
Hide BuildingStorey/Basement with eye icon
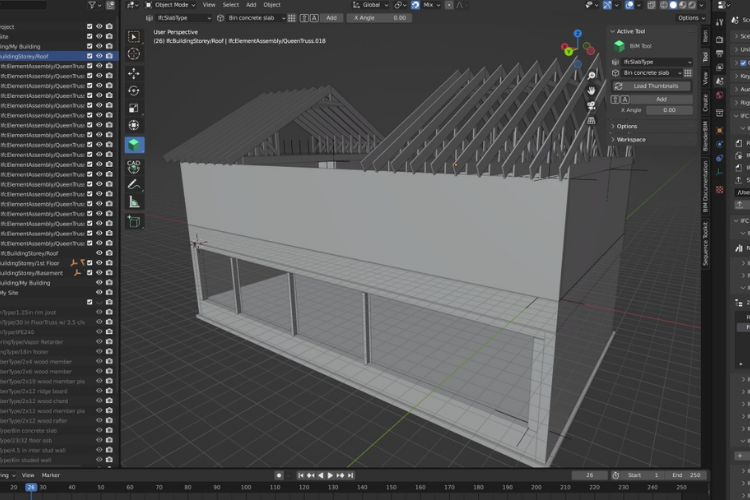pyautogui.click(x=99, y=273)
